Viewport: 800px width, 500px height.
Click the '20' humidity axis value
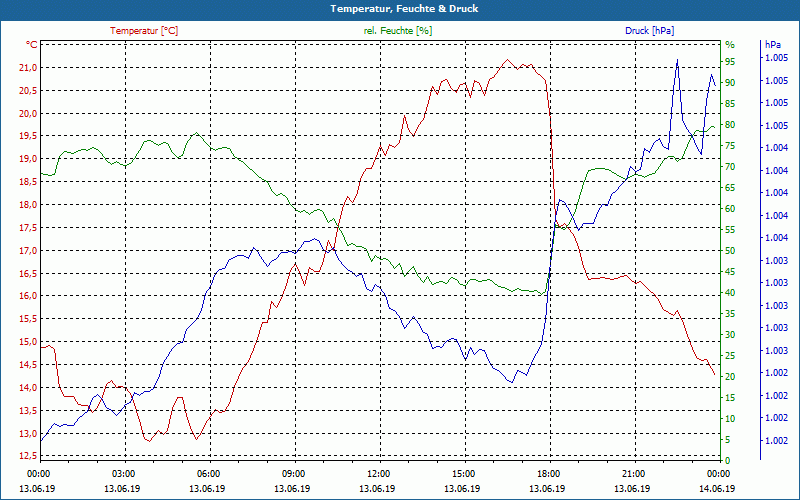click(730, 377)
